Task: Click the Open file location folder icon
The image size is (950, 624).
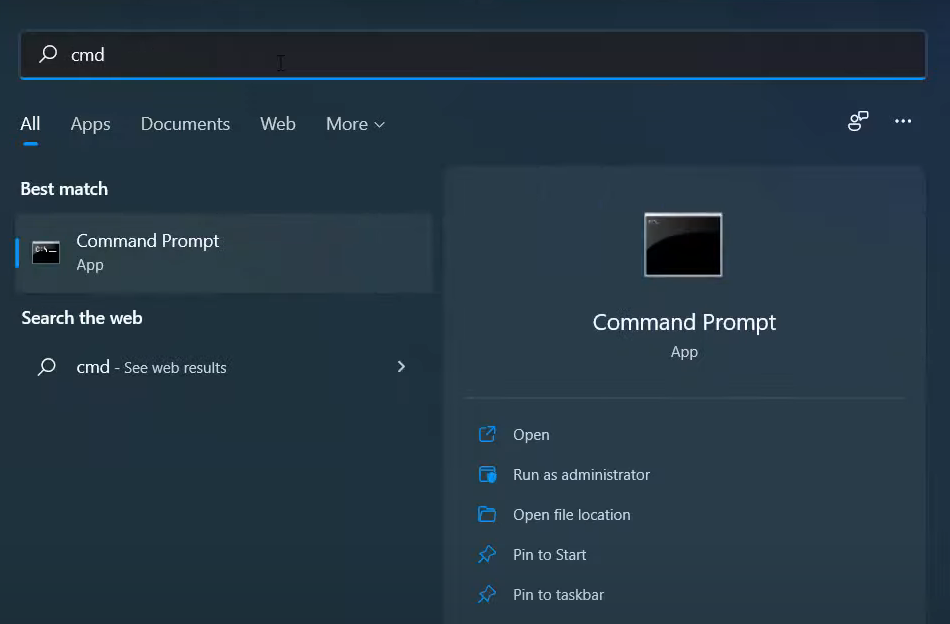Action: click(487, 514)
